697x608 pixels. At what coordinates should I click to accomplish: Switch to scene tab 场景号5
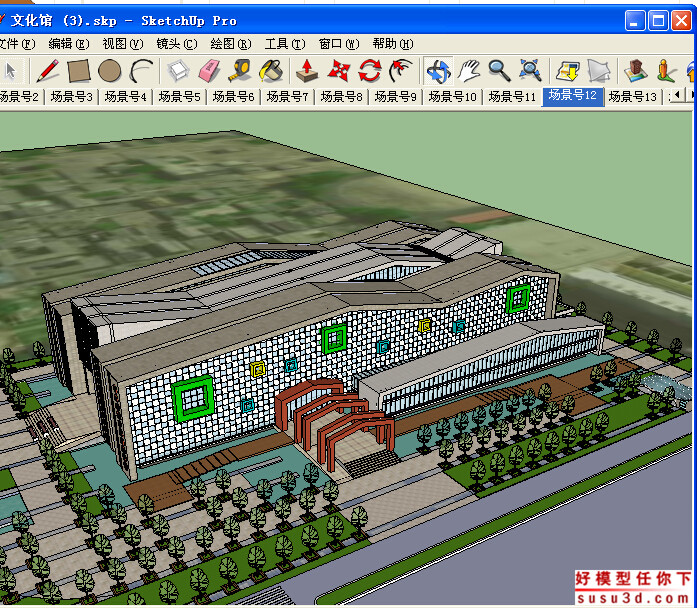point(180,96)
